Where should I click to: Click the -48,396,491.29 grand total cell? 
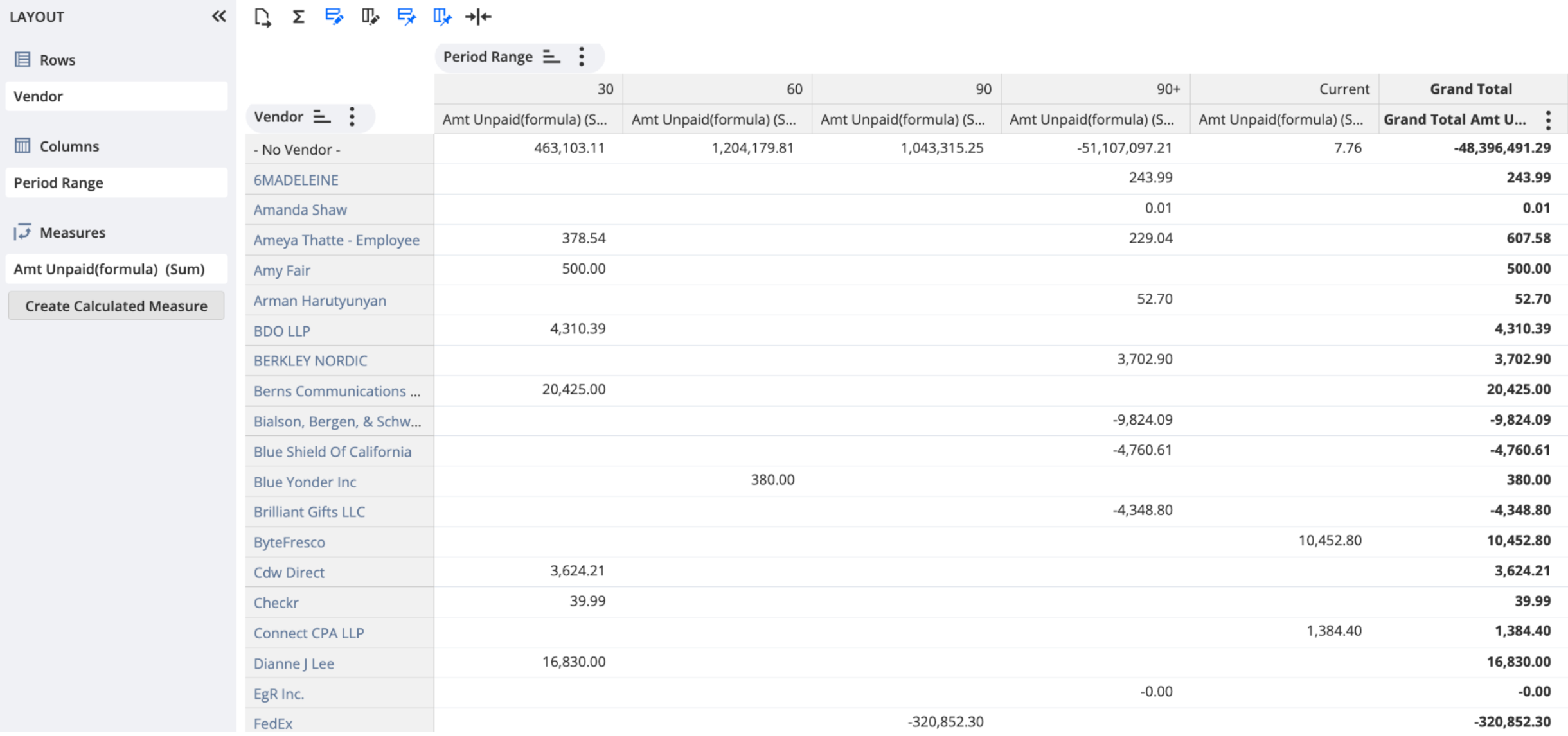[1502, 148]
